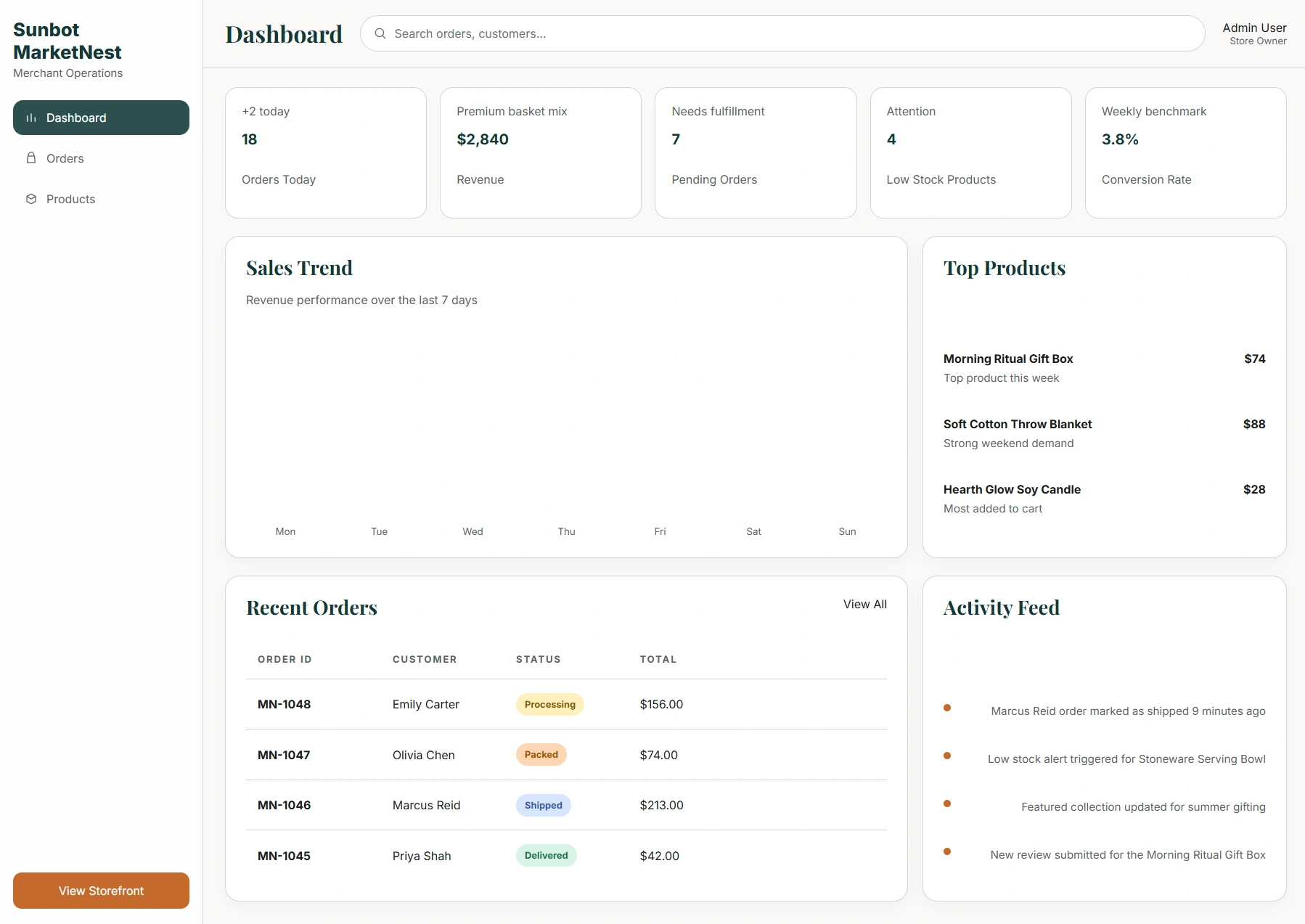Click the $74.00 order total

click(659, 755)
